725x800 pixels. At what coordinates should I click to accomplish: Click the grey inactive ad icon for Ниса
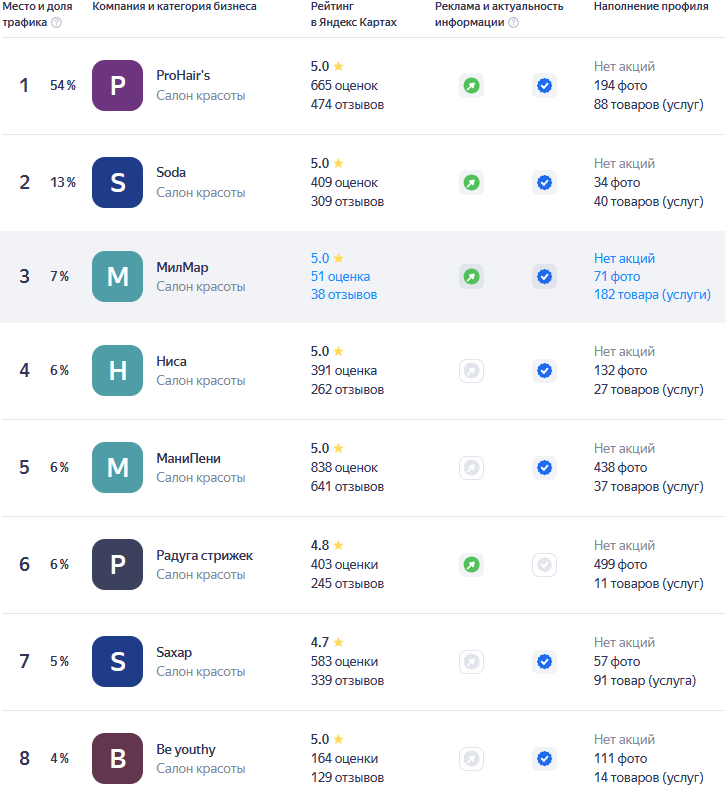471,371
